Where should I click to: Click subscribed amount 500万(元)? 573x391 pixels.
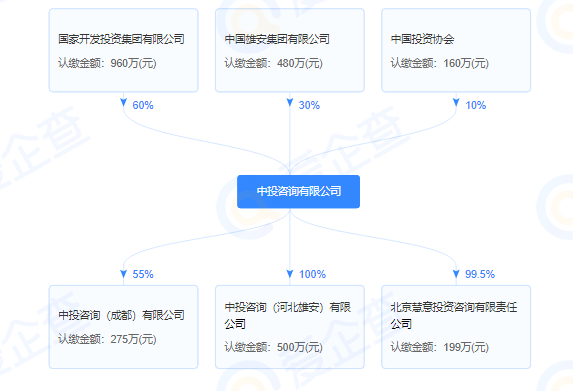click(300, 347)
